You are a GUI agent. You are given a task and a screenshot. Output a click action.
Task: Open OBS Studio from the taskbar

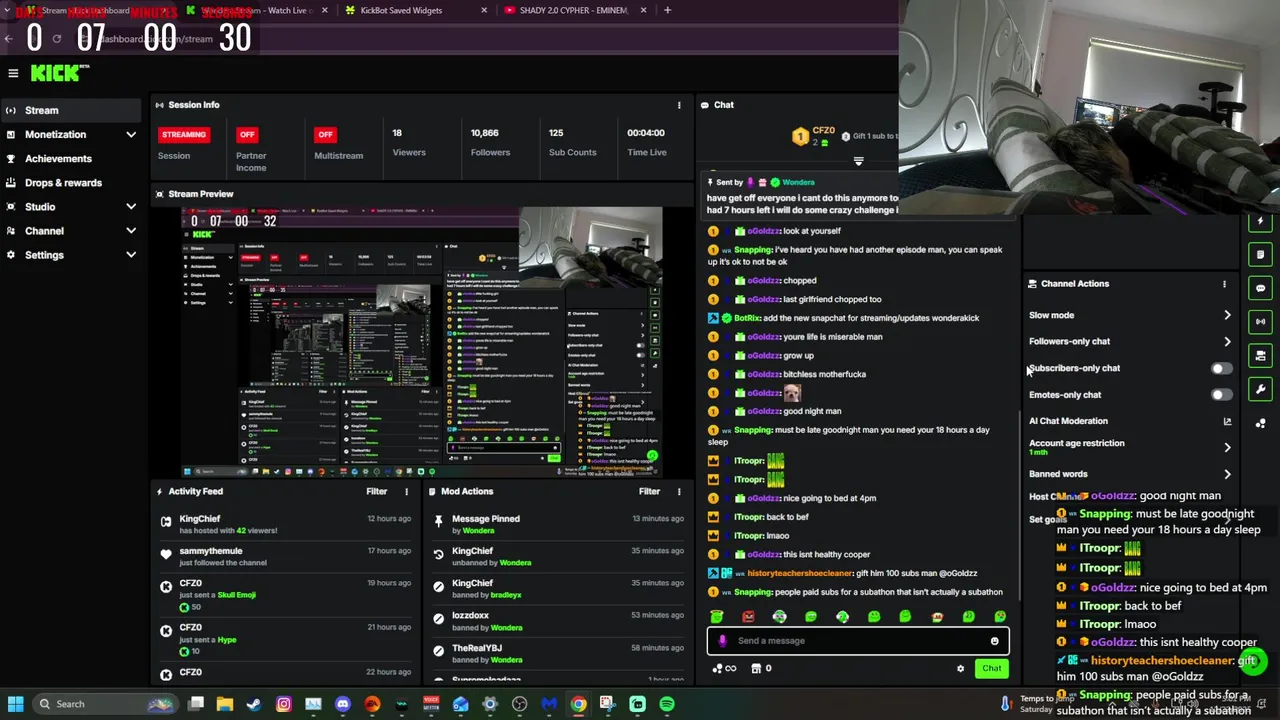520,704
